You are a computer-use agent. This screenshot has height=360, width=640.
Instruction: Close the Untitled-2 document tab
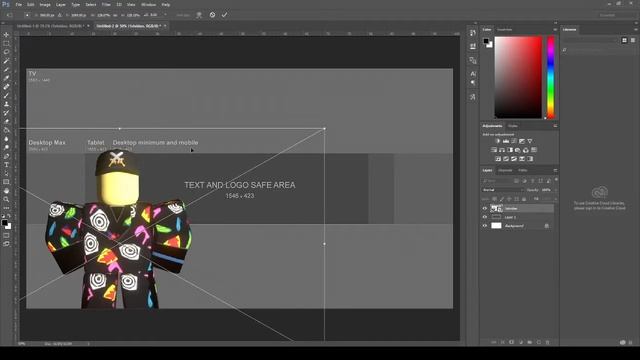point(165,26)
